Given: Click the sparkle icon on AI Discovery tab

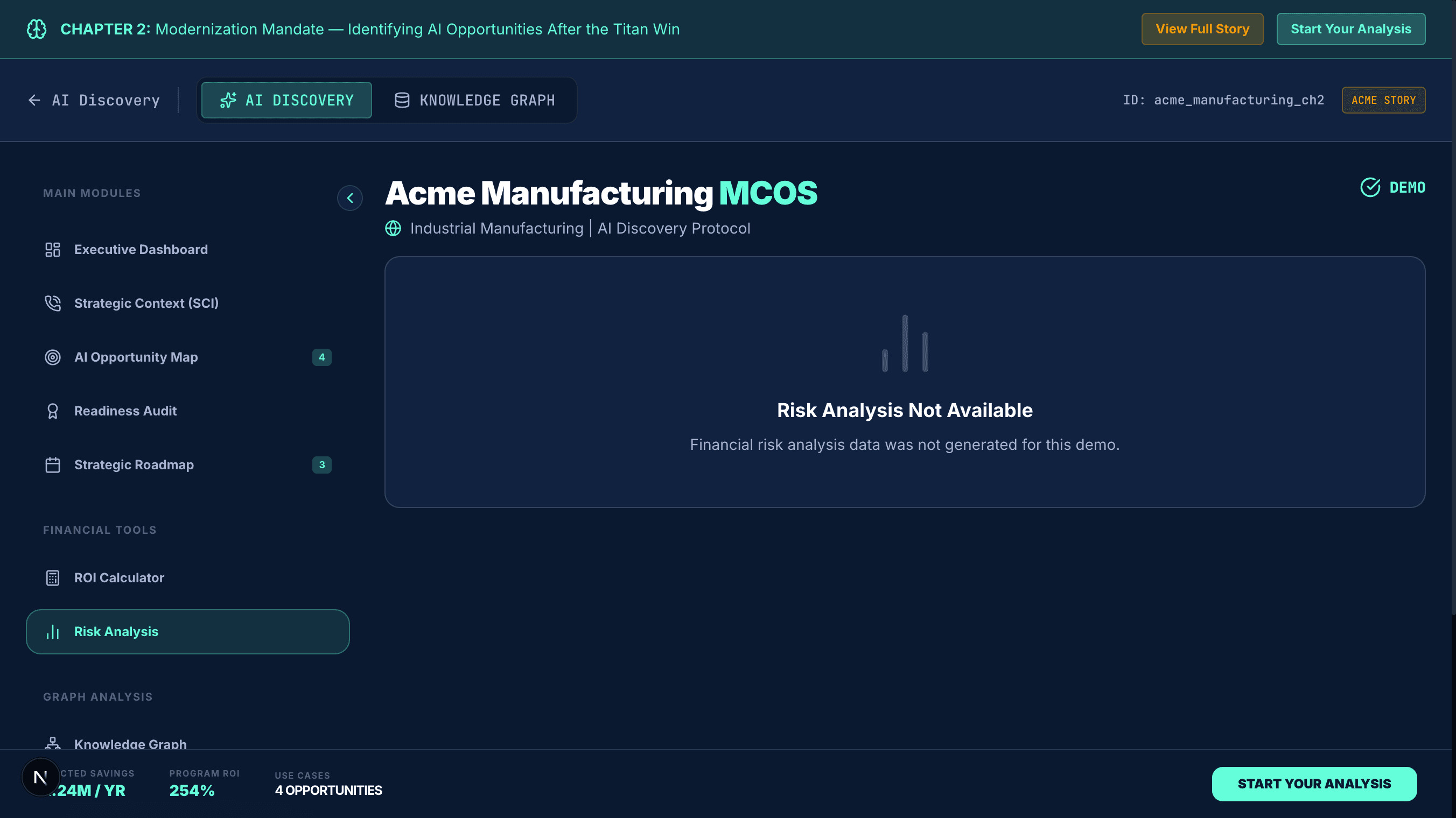Looking at the screenshot, I should (x=228, y=100).
